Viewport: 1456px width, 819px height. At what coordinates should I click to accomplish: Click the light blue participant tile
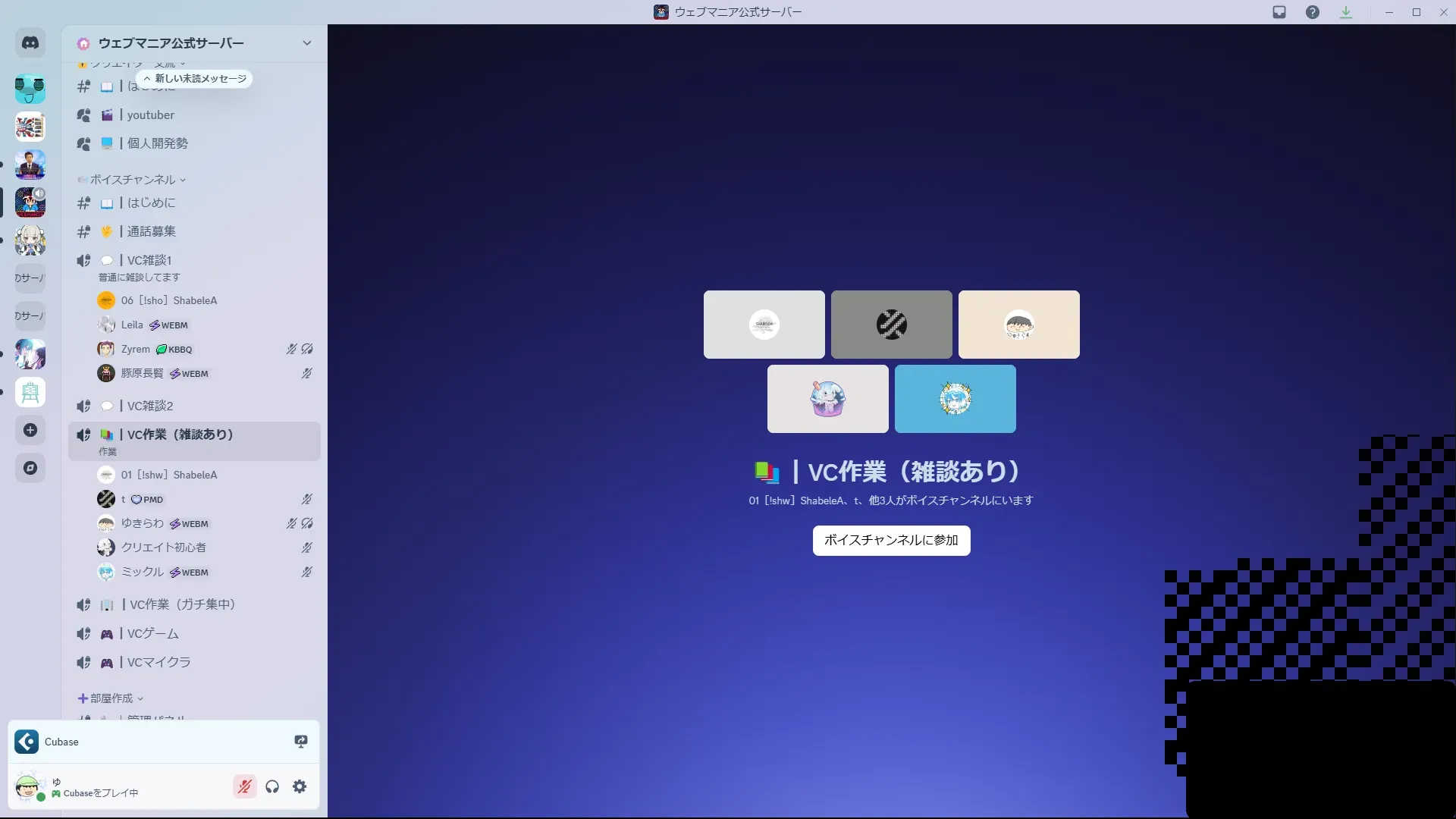[x=955, y=399]
